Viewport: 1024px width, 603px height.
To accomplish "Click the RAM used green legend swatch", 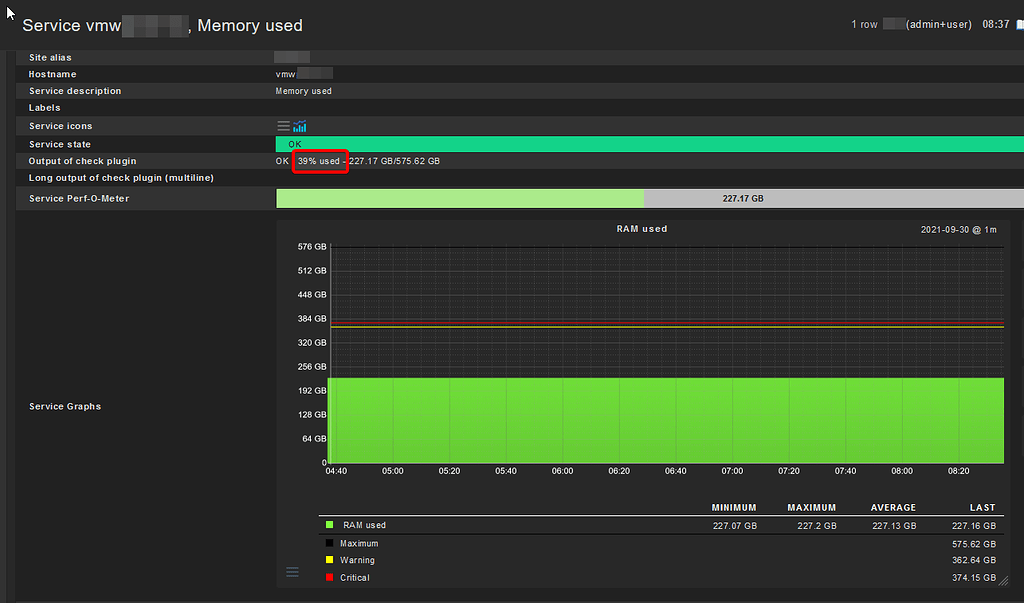I will (329, 524).
